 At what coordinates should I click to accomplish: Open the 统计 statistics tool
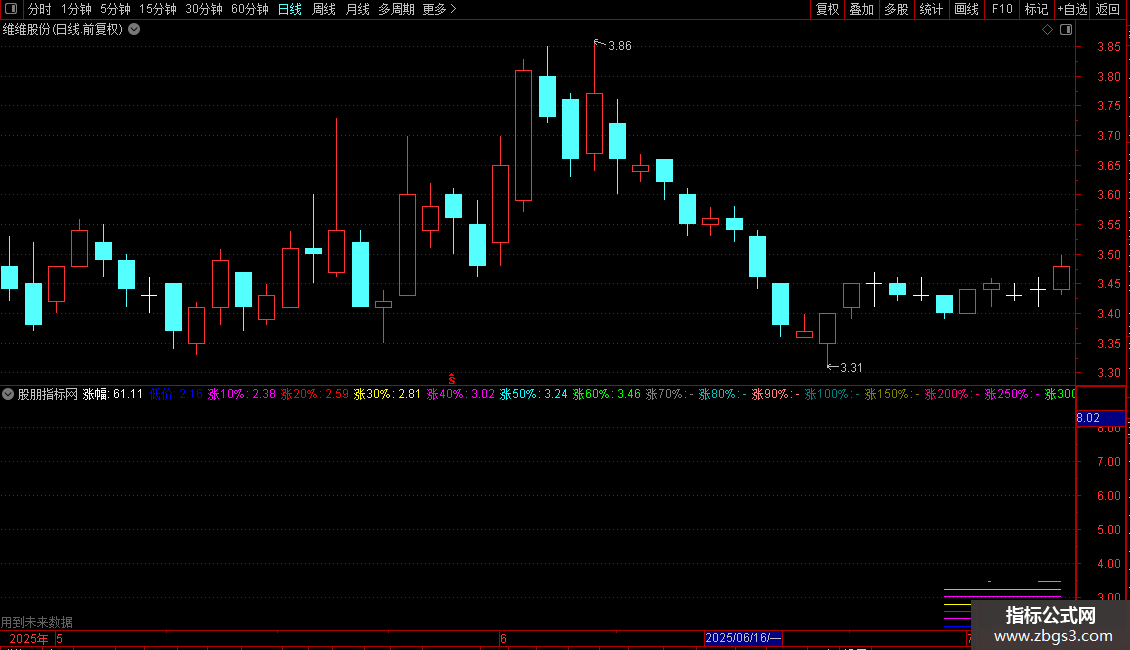click(931, 9)
